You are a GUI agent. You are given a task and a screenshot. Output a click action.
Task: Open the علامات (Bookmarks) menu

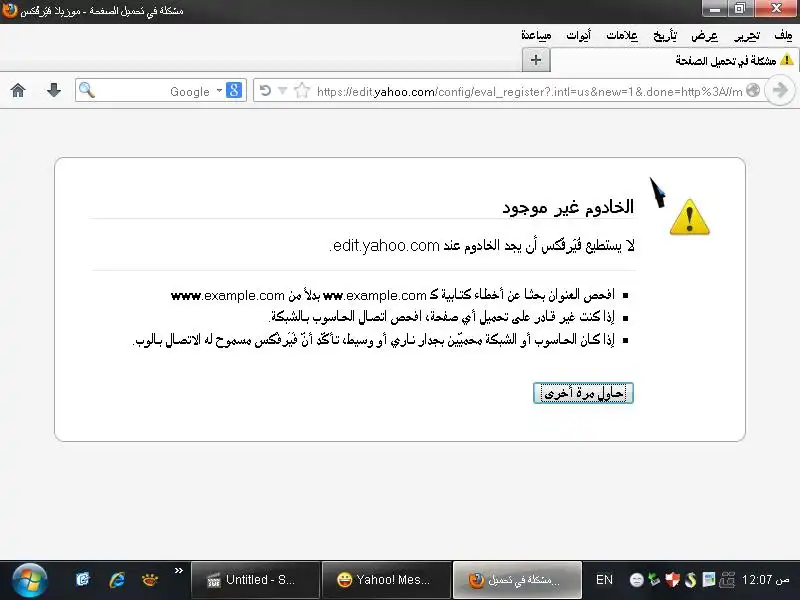621,35
